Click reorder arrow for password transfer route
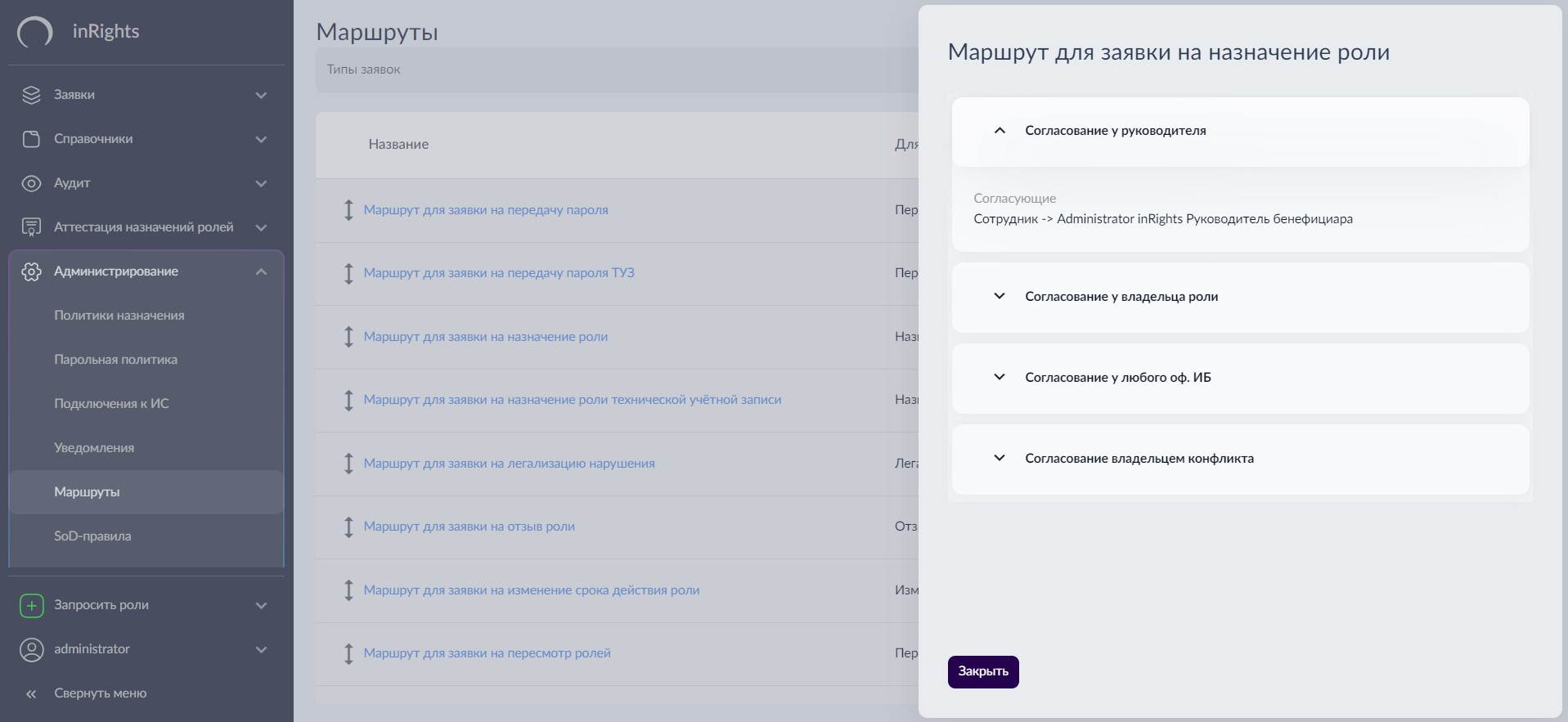 (348, 210)
